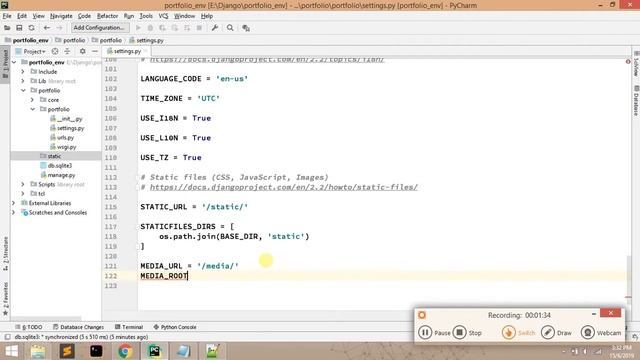Click the Stop square icon in toolbar

tap(199, 28)
